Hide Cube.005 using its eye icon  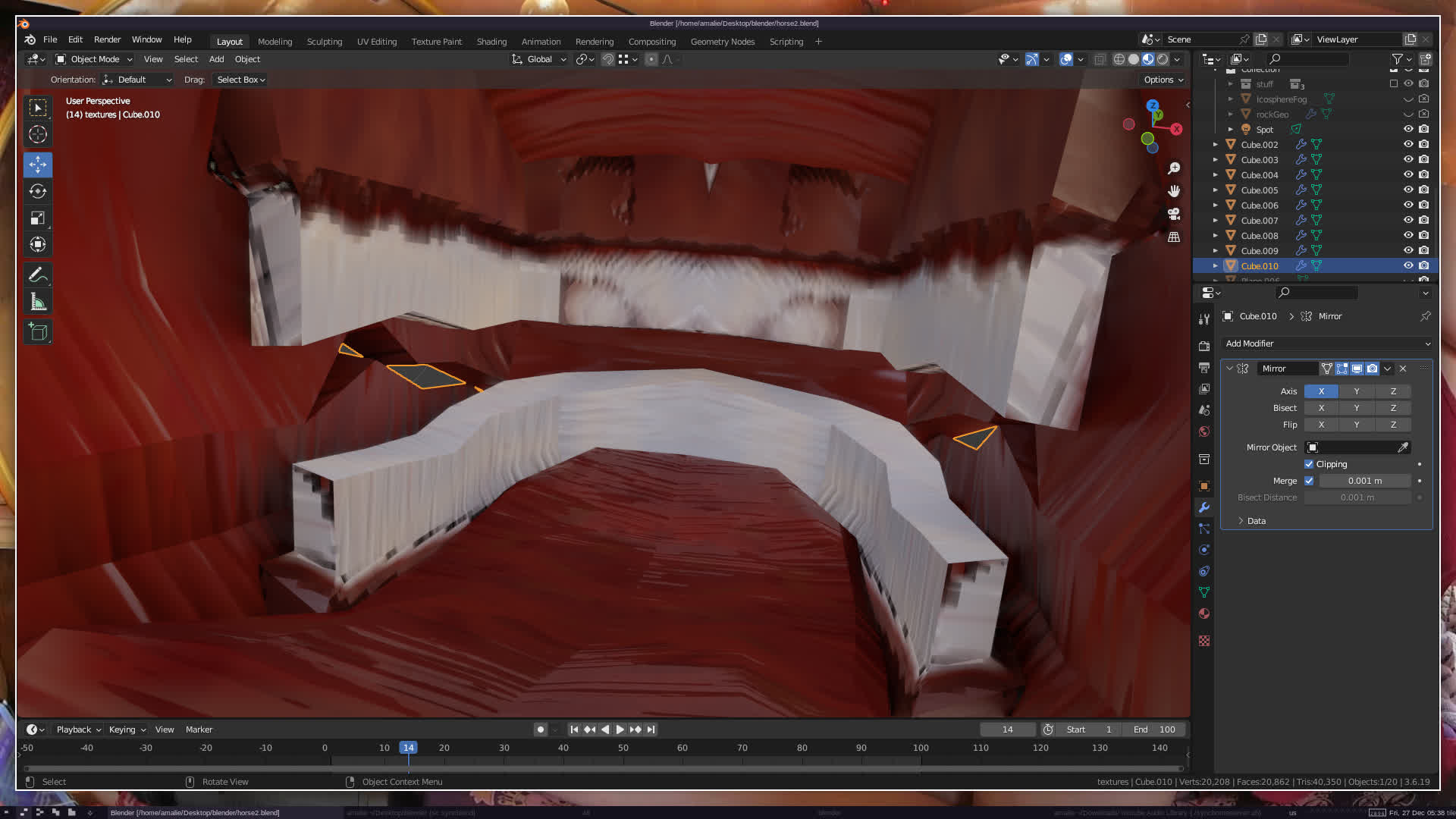(1408, 190)
